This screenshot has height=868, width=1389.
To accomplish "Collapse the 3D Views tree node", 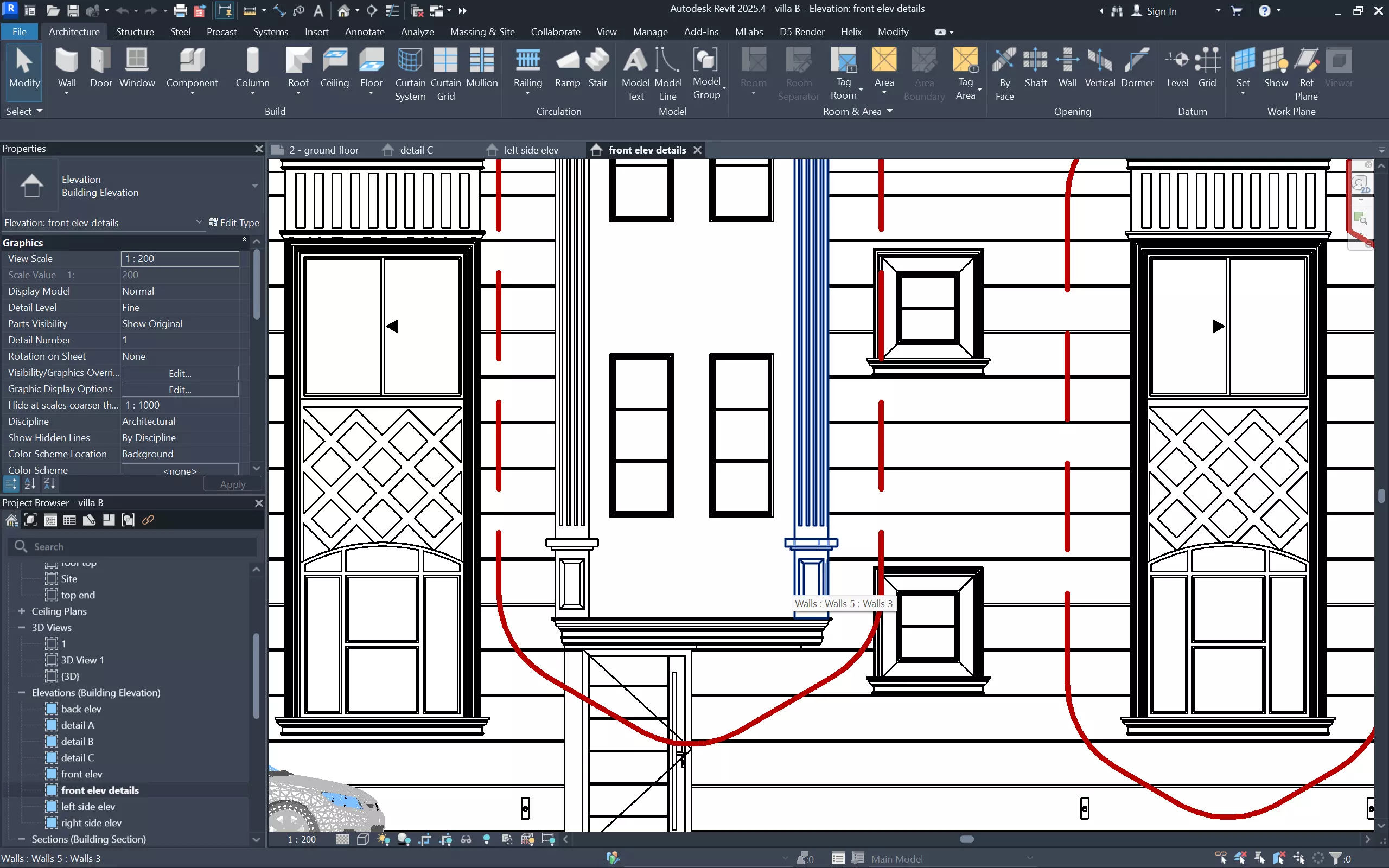I will tap(22, 628).
